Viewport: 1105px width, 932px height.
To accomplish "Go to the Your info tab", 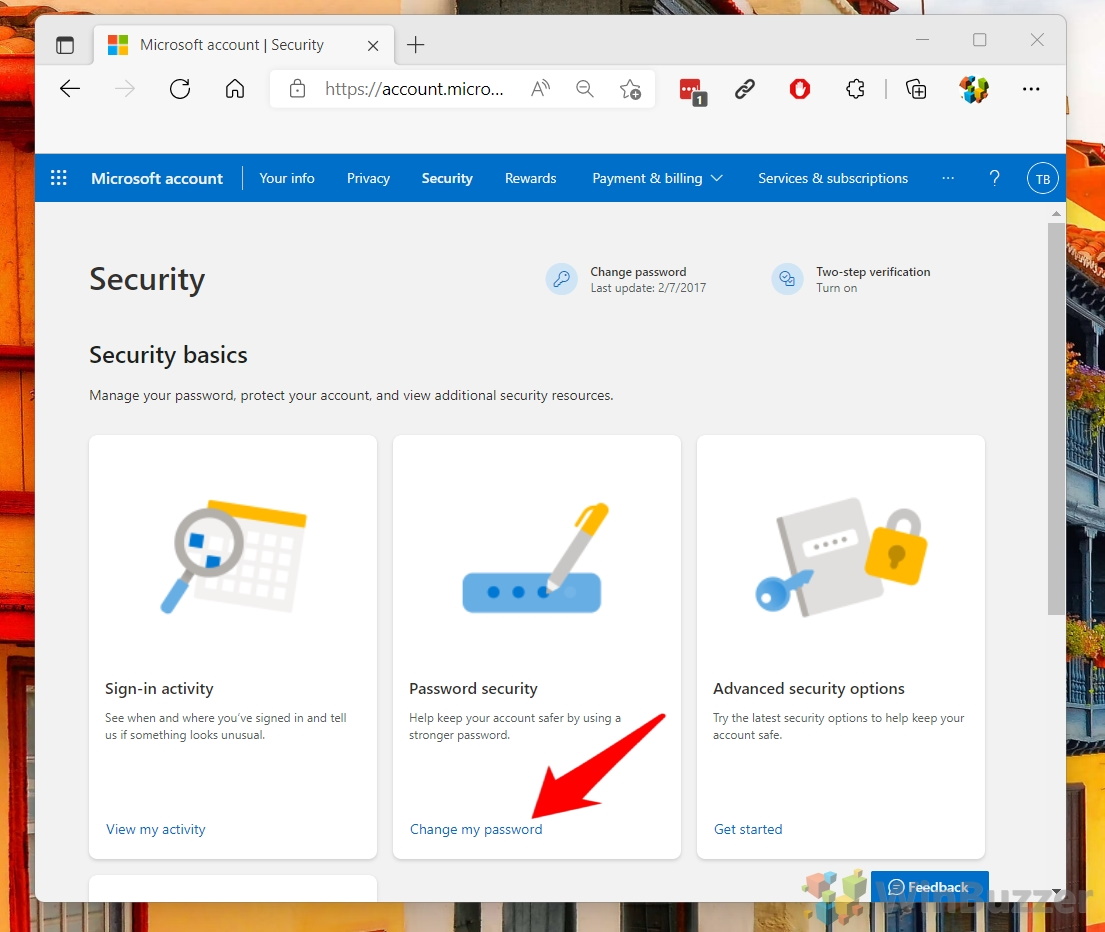I will click(x=287, y=178).
